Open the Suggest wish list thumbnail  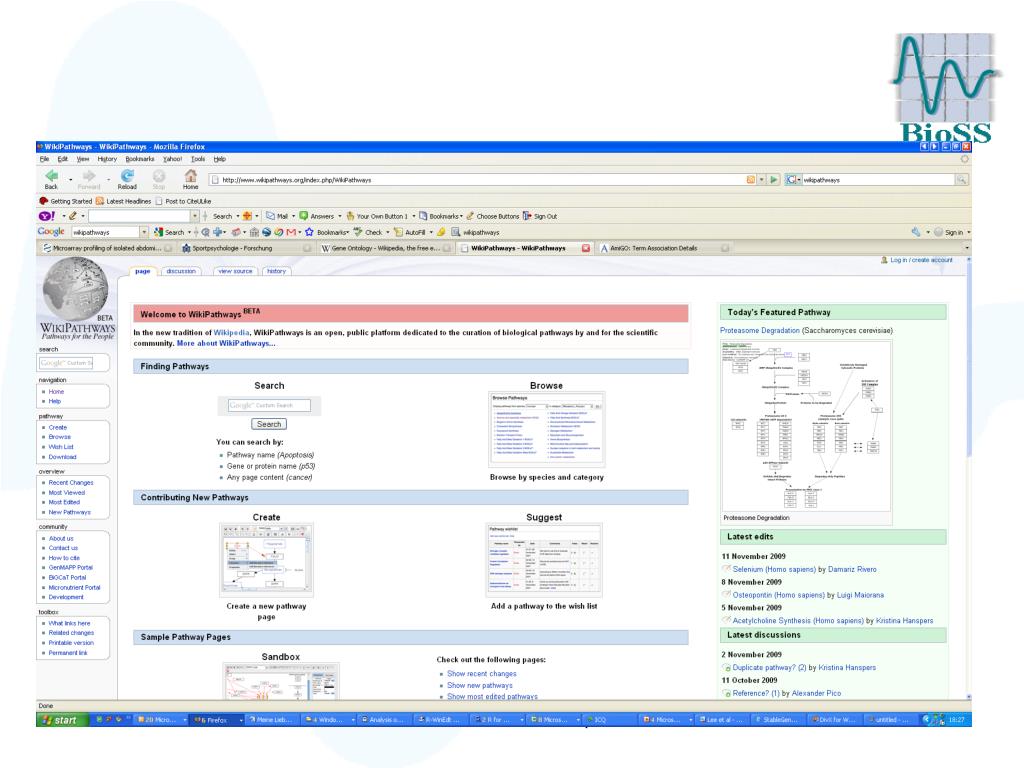point(544,560)
